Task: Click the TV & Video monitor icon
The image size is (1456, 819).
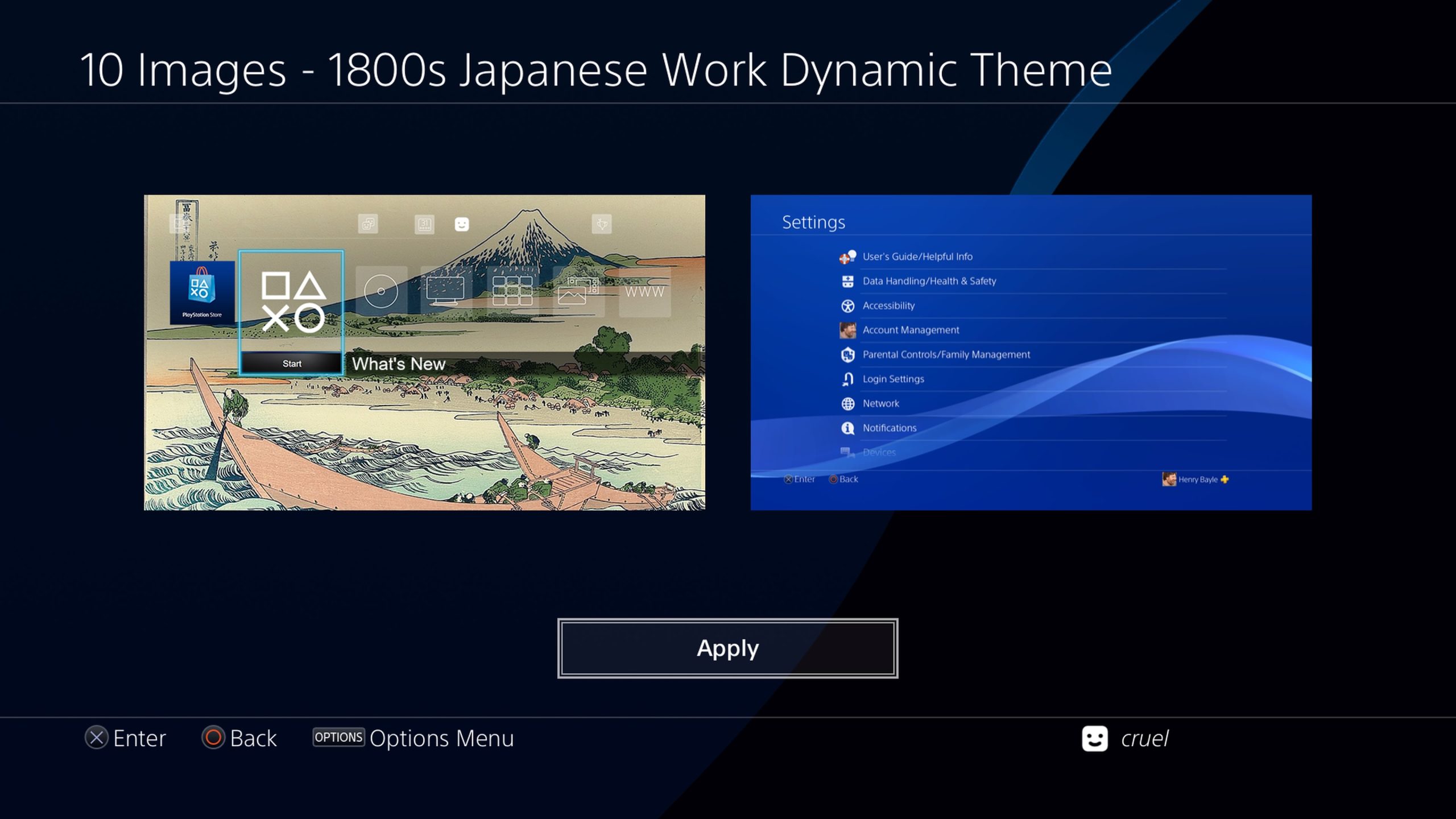Action: coord(445,291)
